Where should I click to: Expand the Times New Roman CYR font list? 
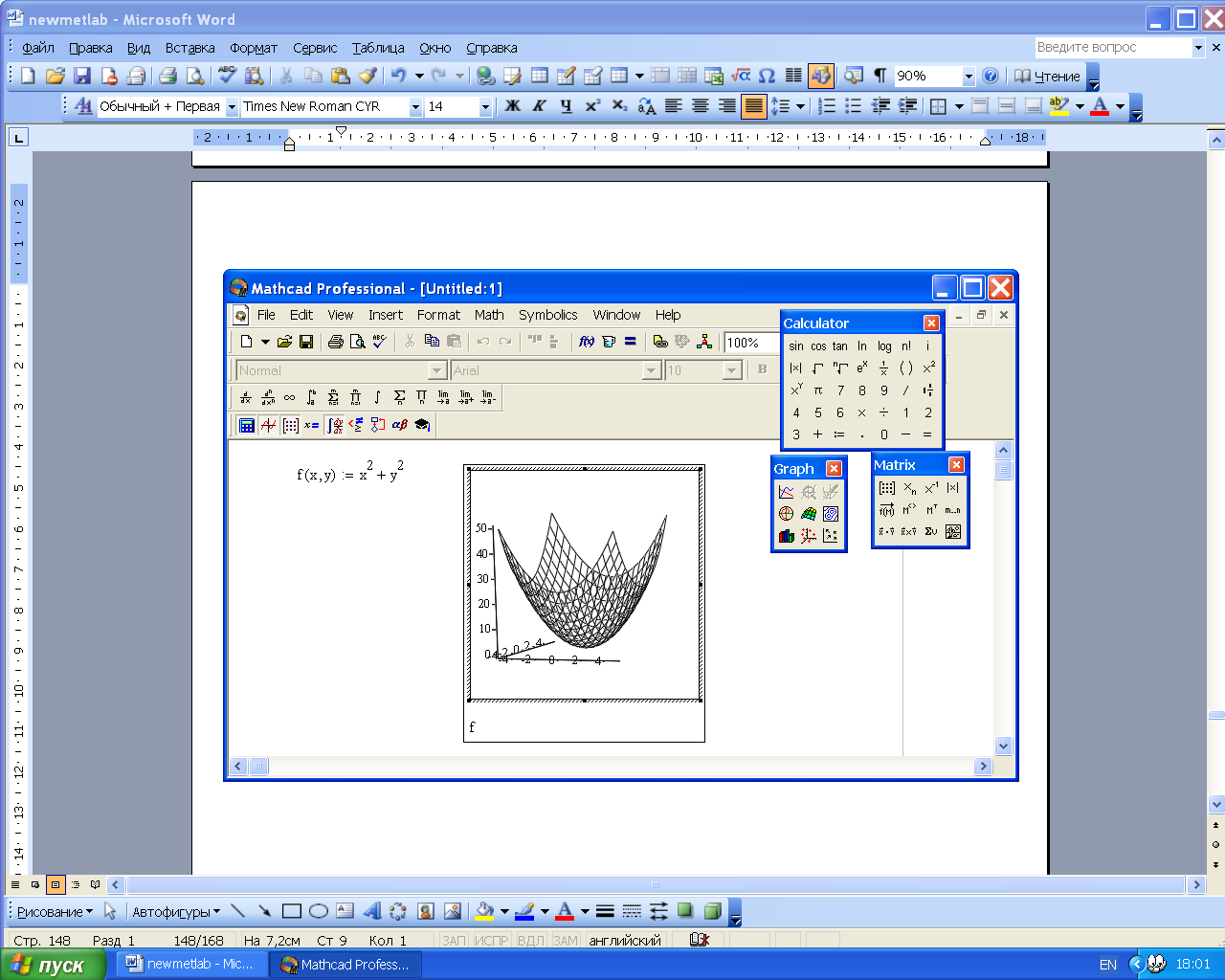coord(415,107)
